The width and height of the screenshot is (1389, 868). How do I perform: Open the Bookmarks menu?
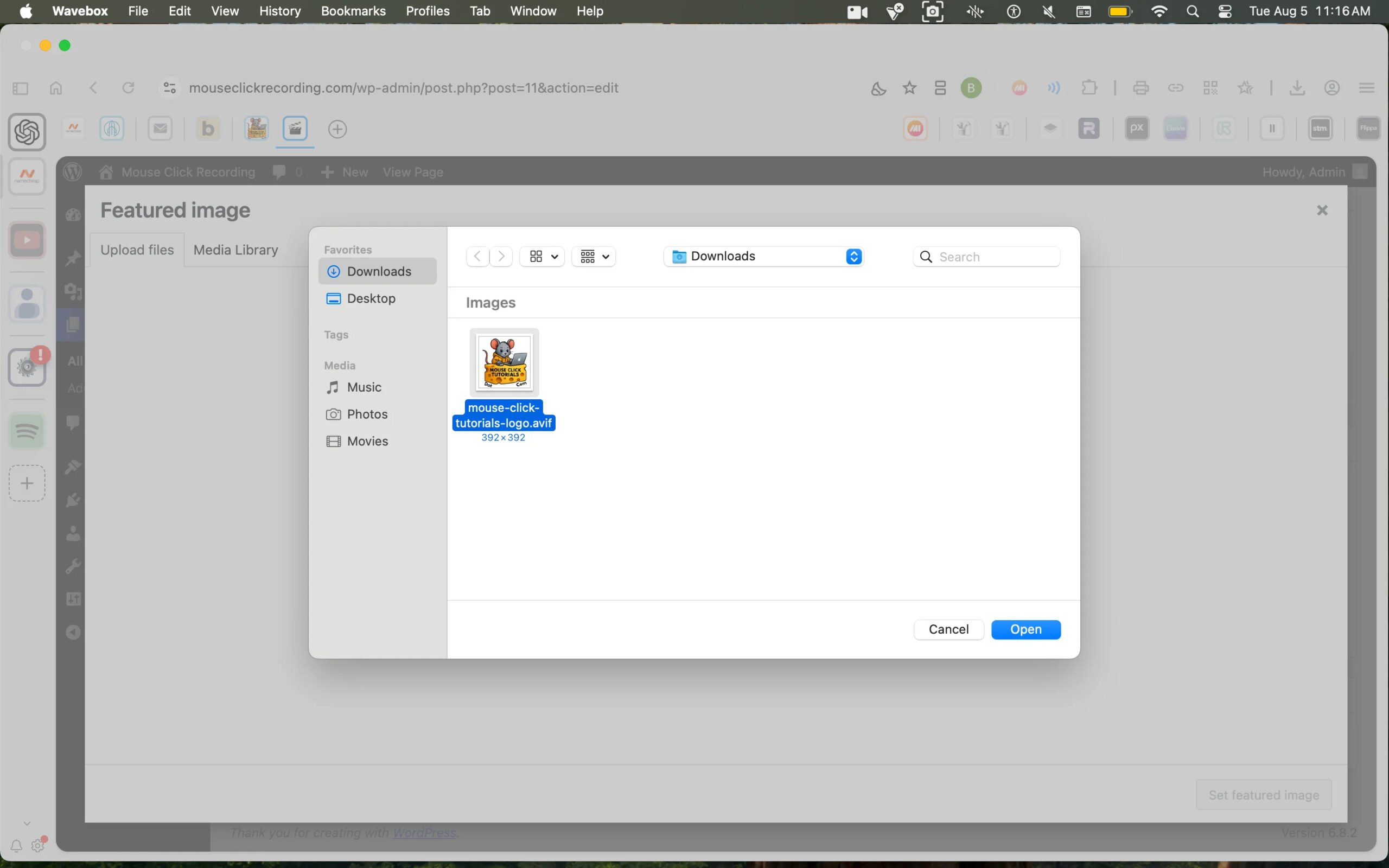(353, 11)
